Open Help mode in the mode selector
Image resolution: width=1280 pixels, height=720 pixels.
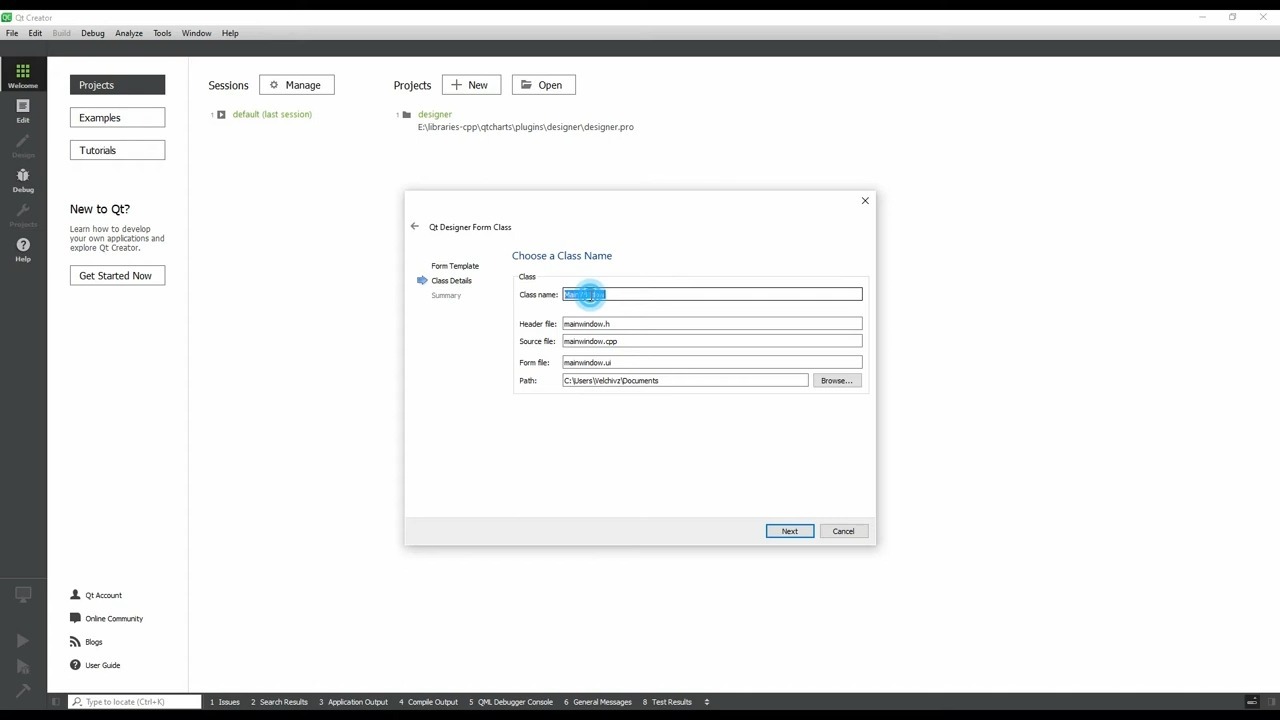pos(23,250)
